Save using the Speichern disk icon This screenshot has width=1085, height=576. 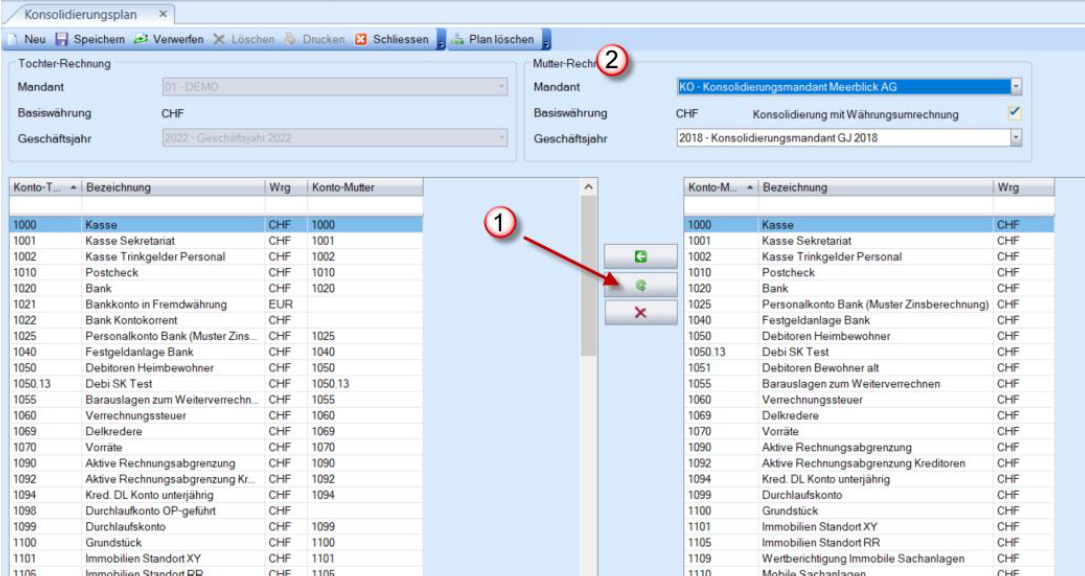(62, 40)
